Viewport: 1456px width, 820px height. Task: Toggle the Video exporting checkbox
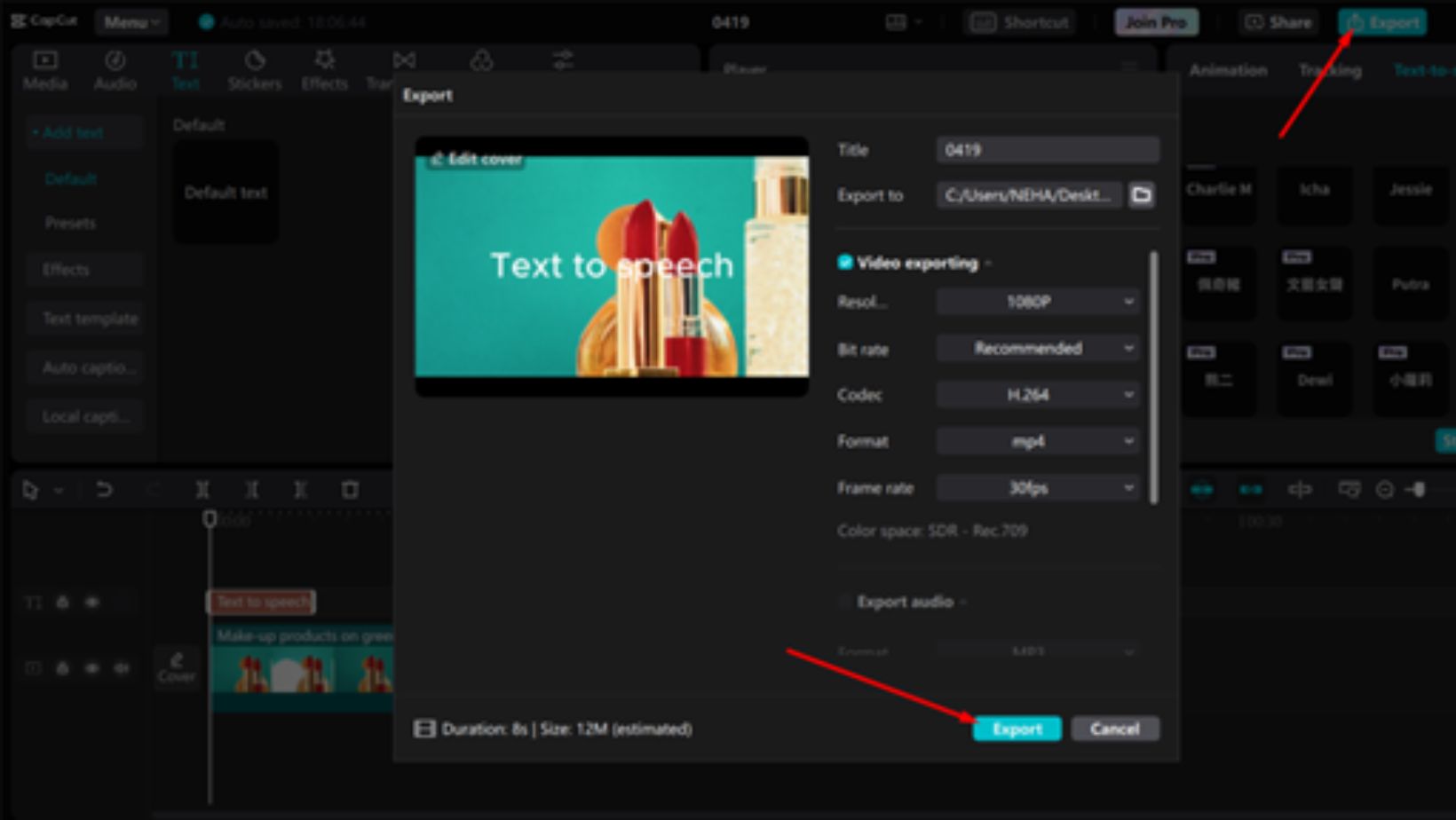(845, 262)
